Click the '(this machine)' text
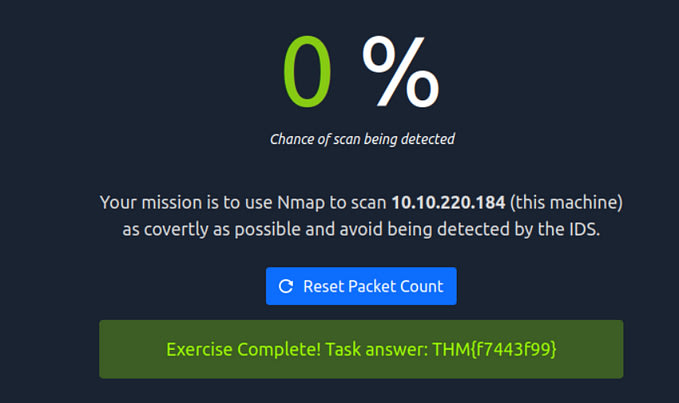This screenshot has width=679, height=403. [x=567, y=203]
